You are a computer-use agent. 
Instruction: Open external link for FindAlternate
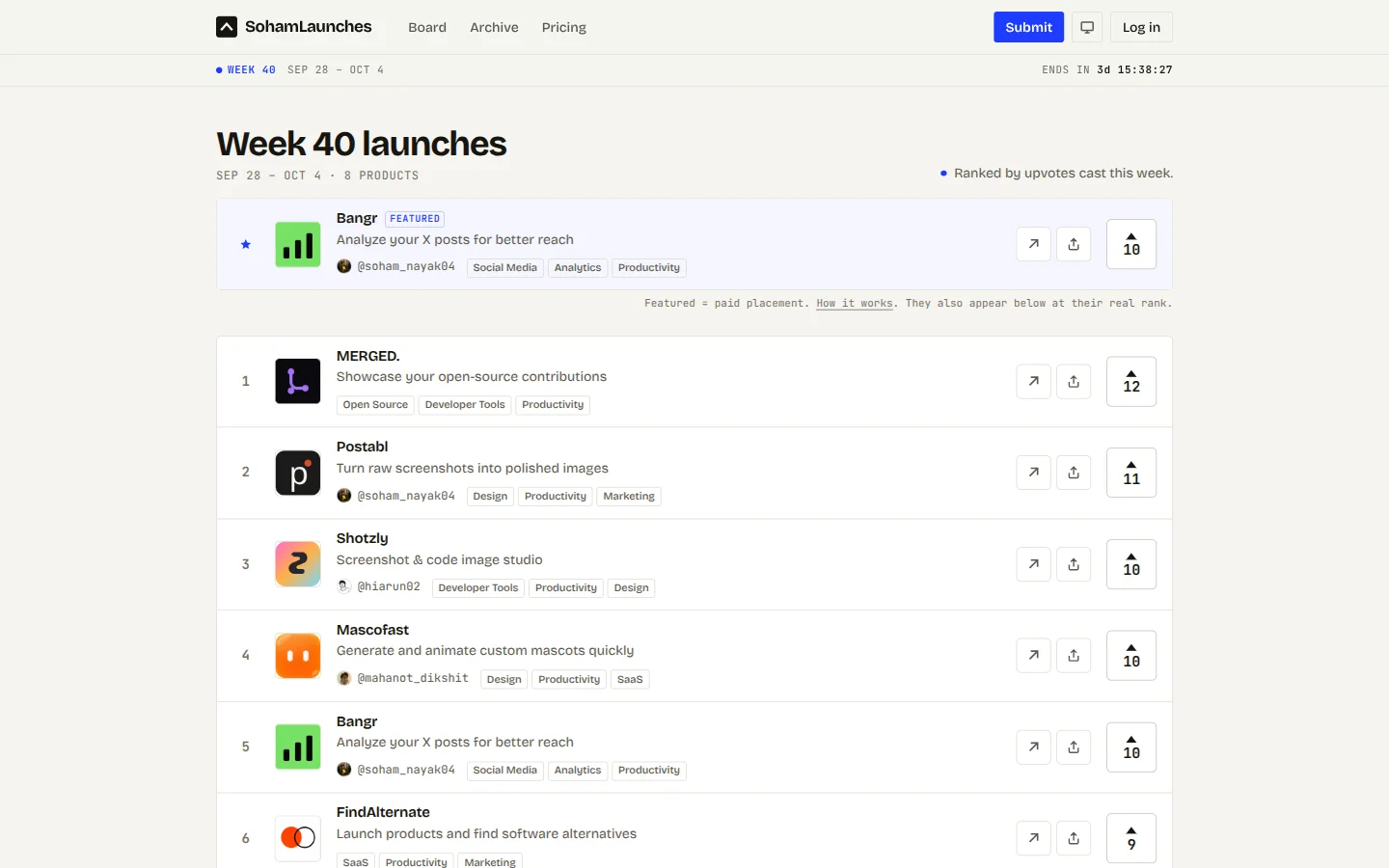[x=1034, y=838]
